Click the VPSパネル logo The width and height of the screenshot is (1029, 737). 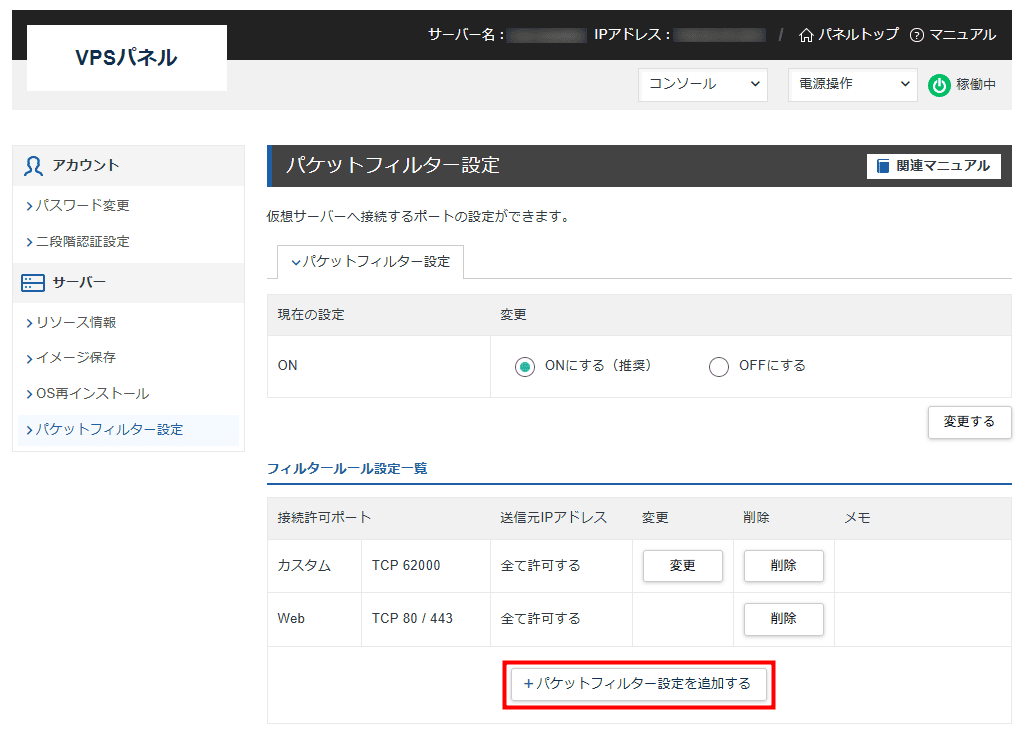point(126,57)
